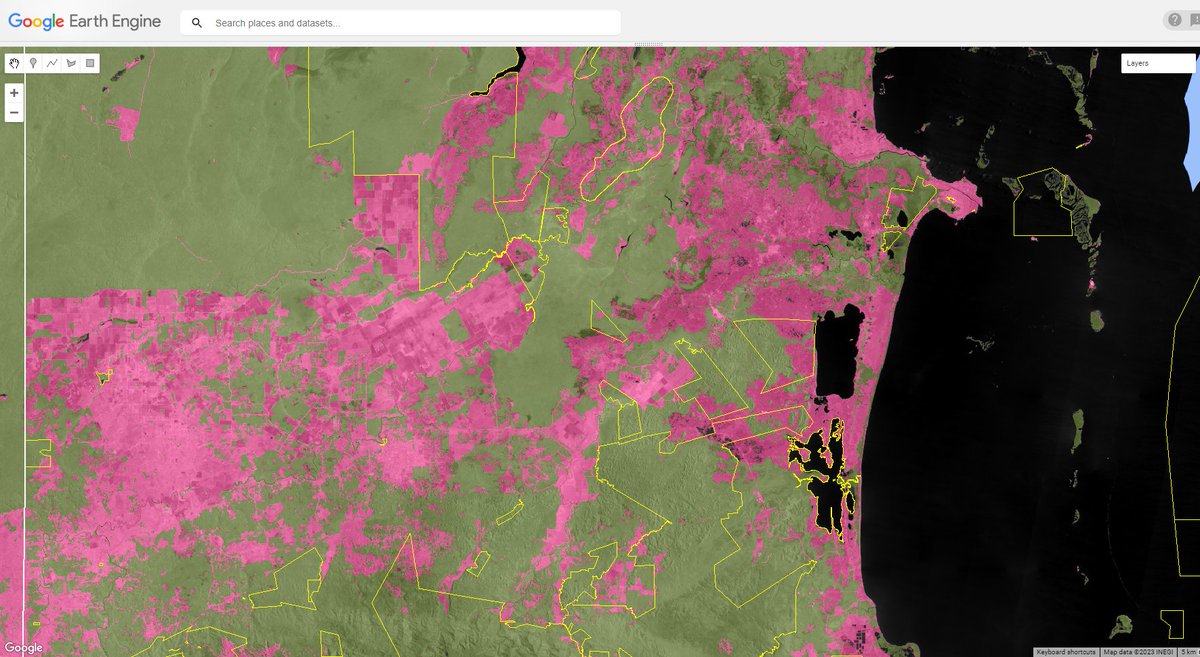Select the add marker tool
The width and height of the screenshot is (1200, 657).
[33, 63]
